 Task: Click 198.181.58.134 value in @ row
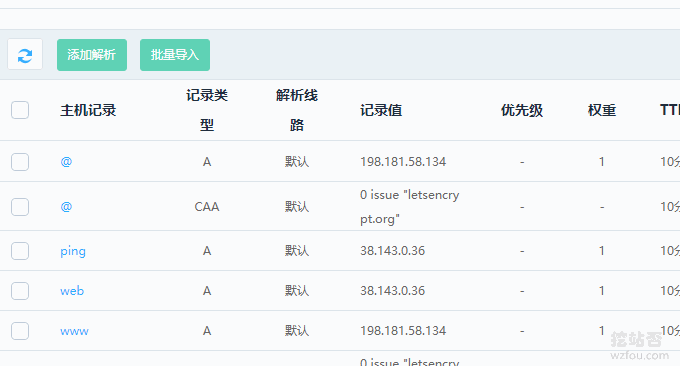[403, 162]
